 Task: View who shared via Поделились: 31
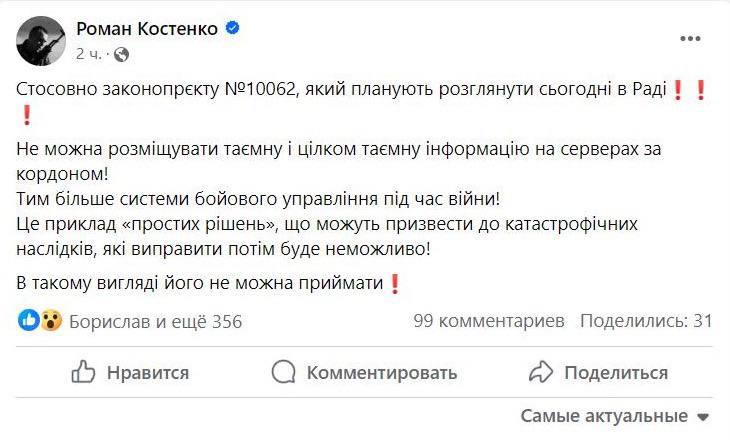[x=645, y=321]
